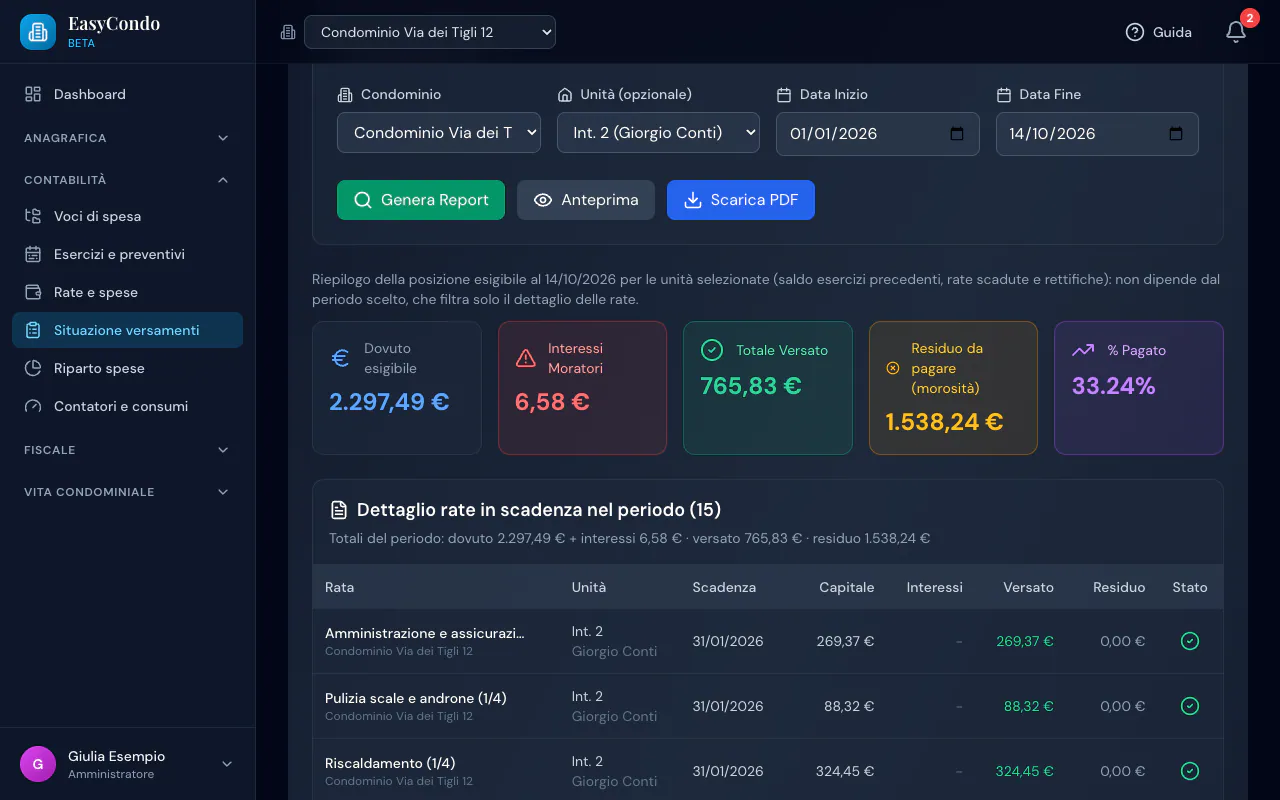Screen dimensions: 1280x800
Task: Click the Guida help icon
Action: coord(1134,32)
